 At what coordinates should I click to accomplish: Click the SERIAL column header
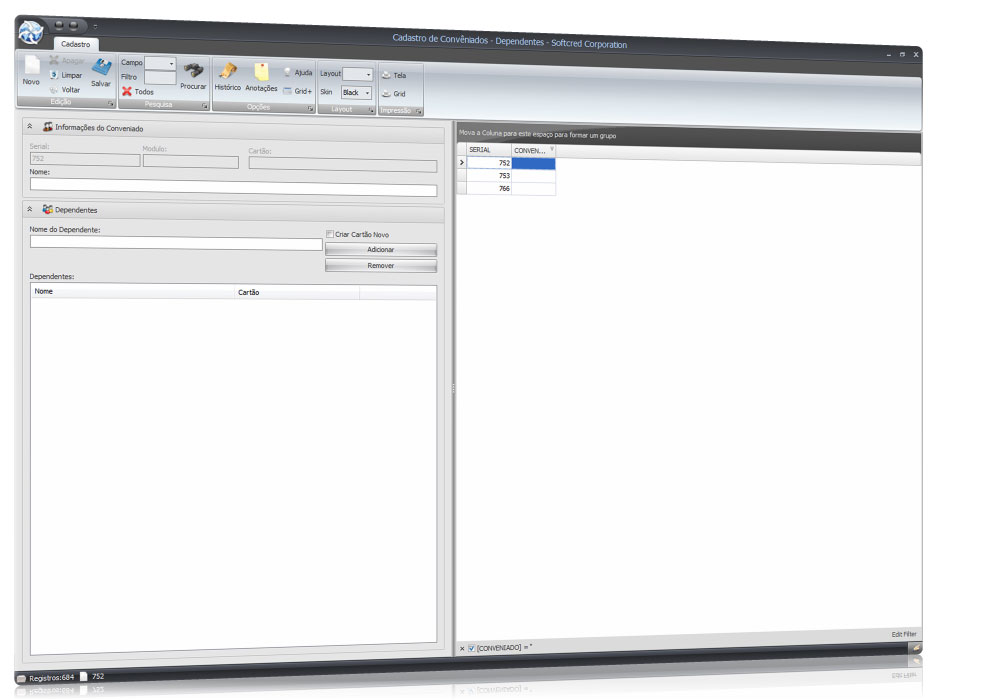point(488,150)
